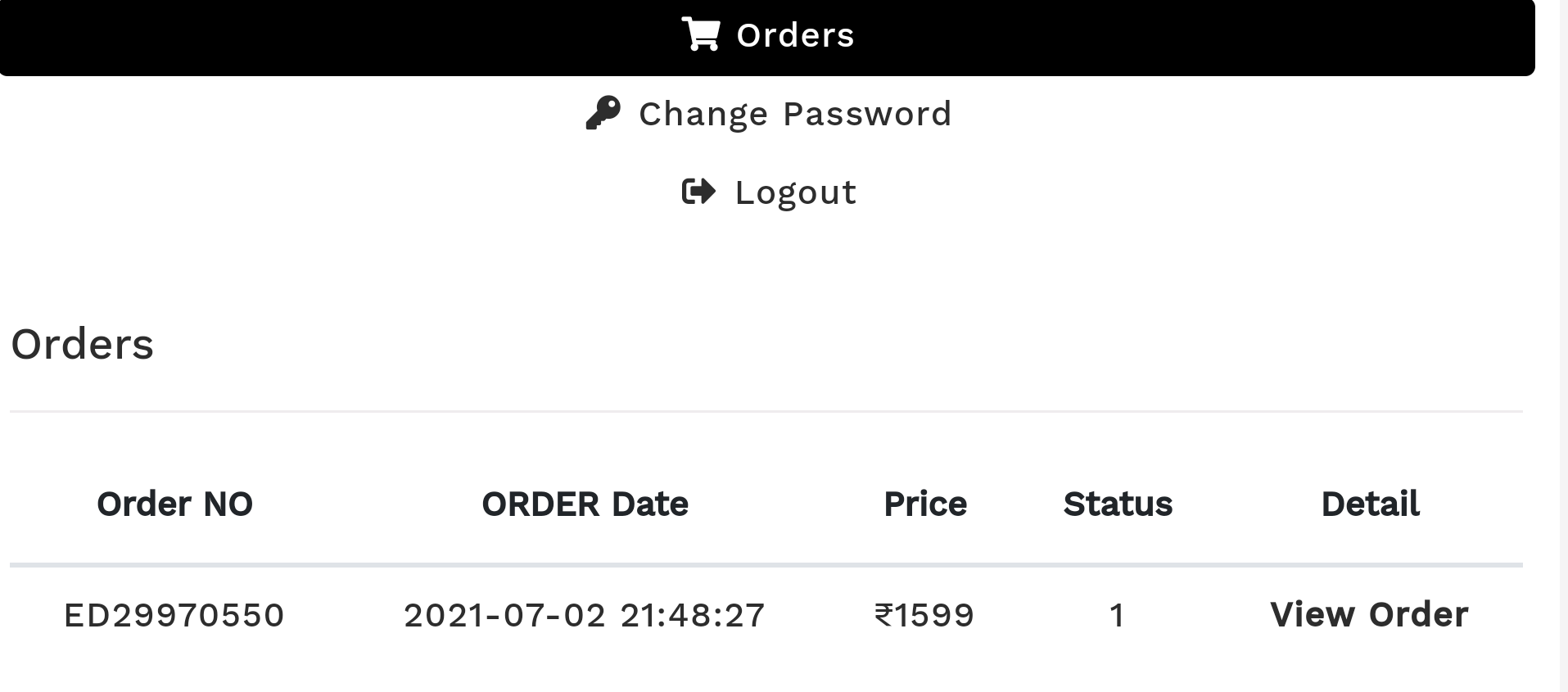This screenshot has width=1568, height=692.
Task: Click the divider line below the Orders heading
Action: pyautogui.click(x=766, y=411)
